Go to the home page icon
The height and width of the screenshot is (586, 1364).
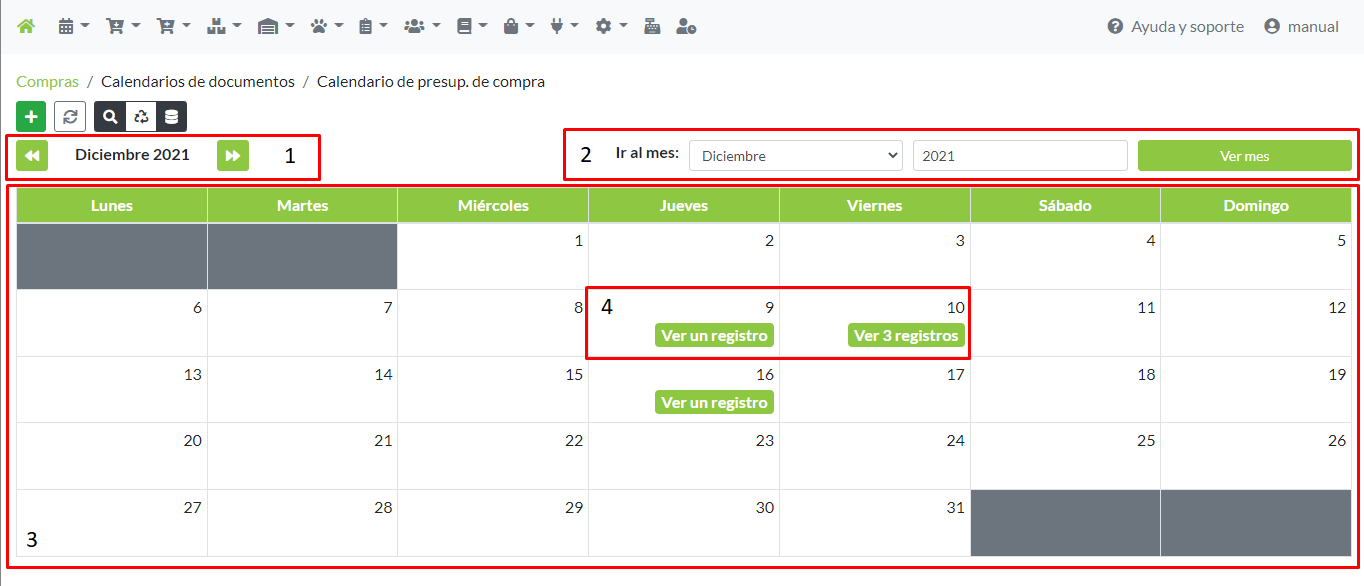pyautogui.click(x=26, y=27)
